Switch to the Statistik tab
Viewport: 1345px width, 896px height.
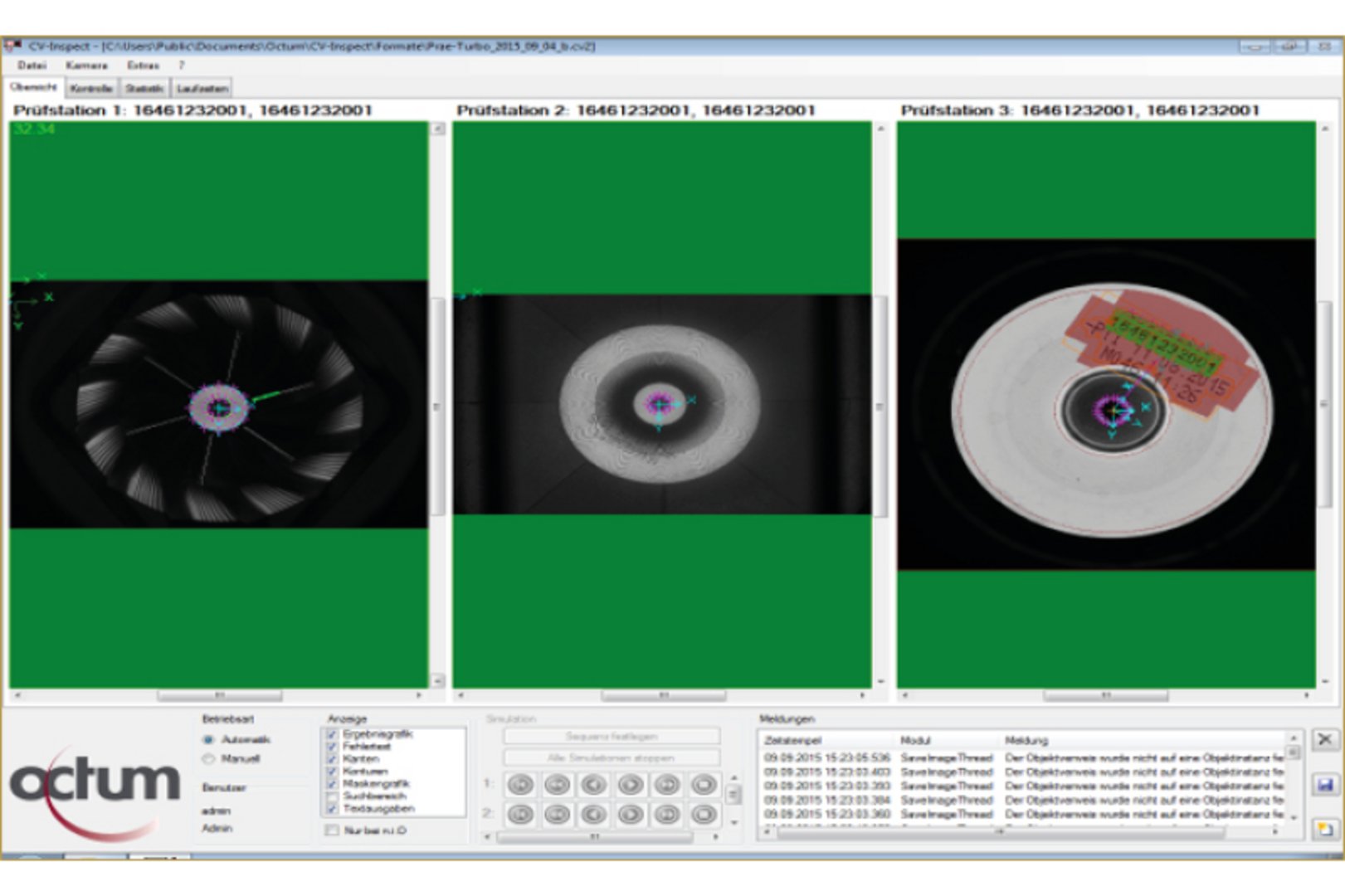[144, 88]
